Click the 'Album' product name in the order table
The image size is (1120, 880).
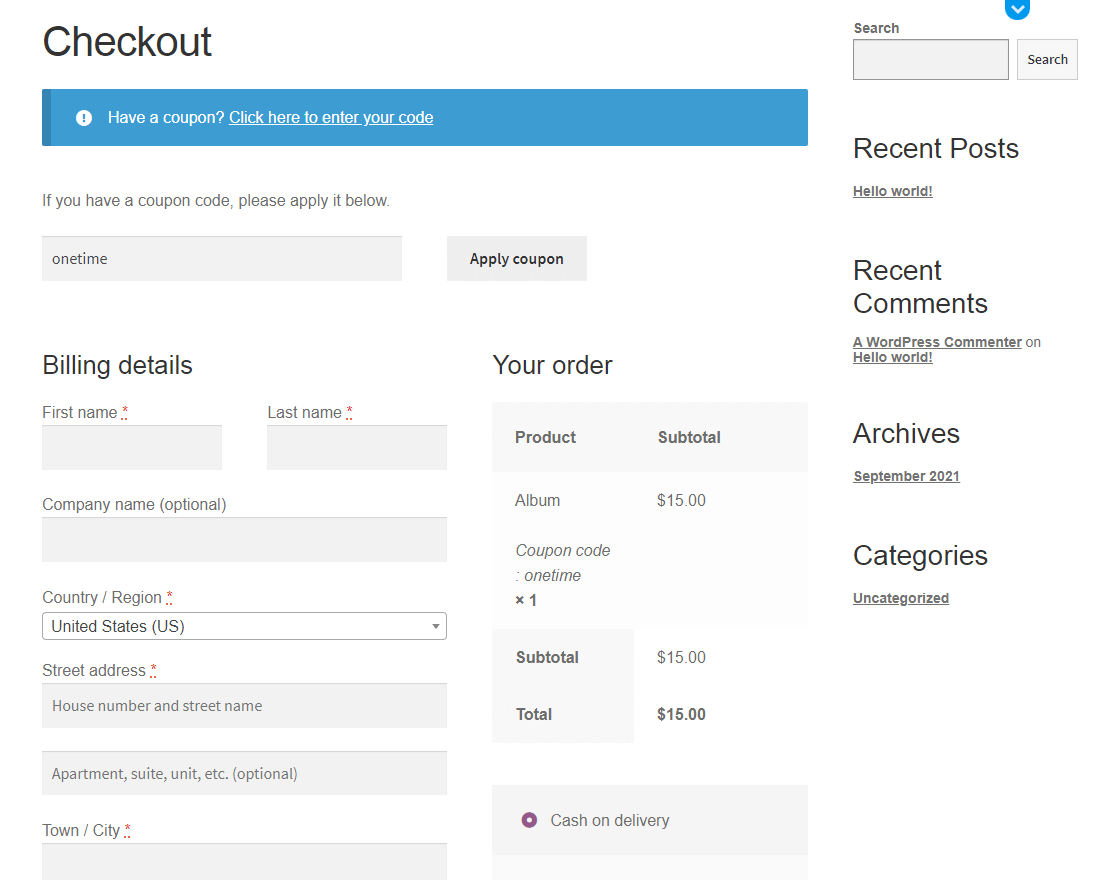[x=537, y=501]
